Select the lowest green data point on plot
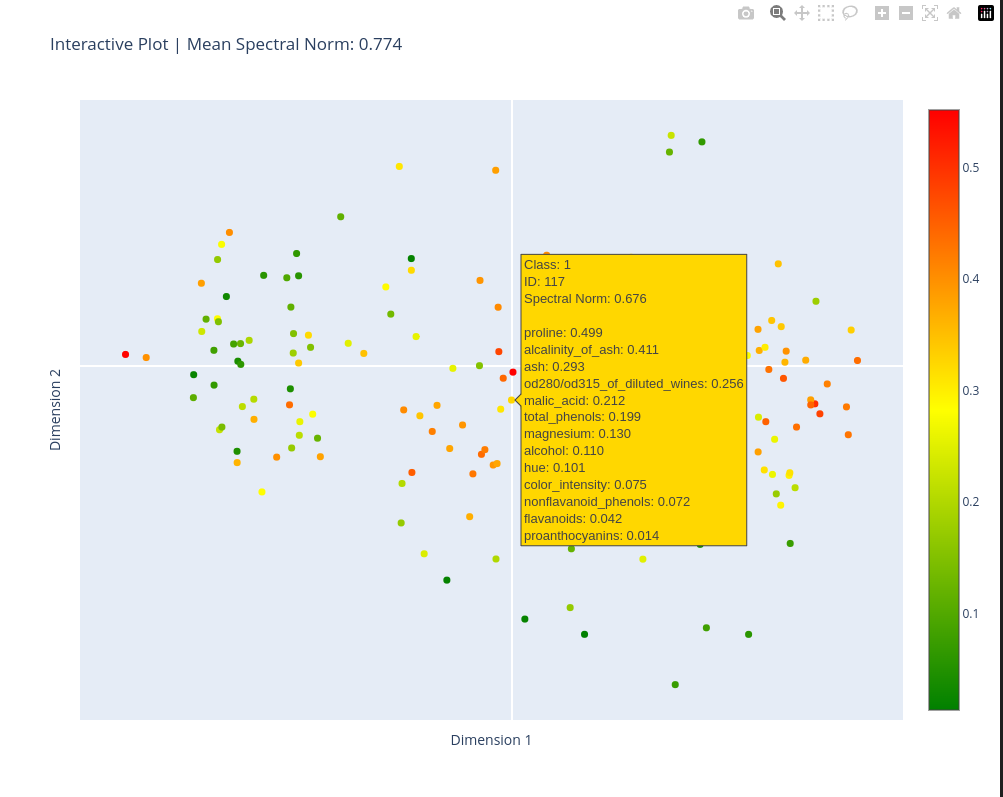 pos(675,685)
